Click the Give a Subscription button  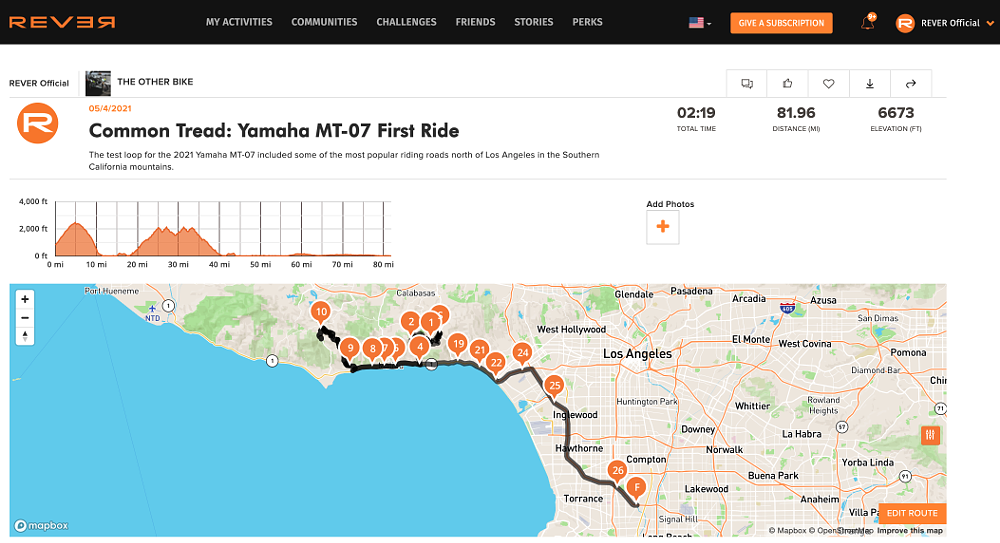(781, 23)
